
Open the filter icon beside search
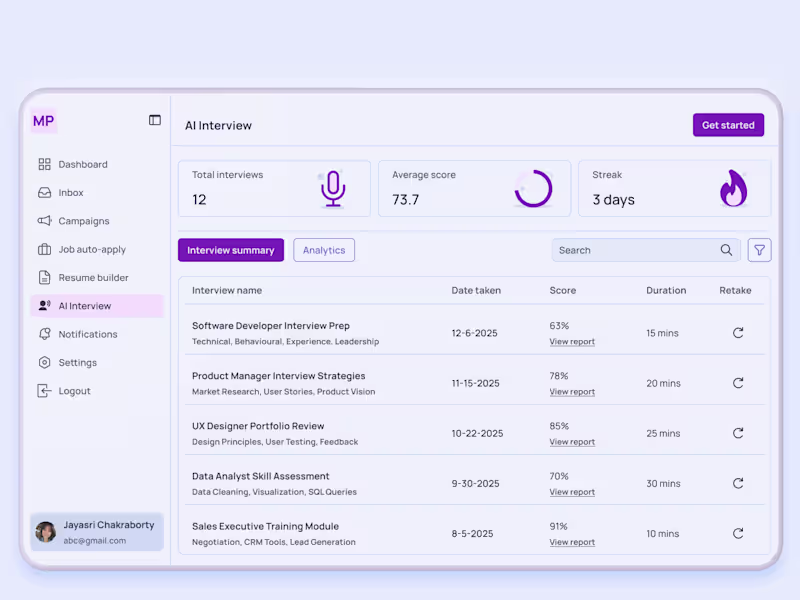(x=759, y=250)
